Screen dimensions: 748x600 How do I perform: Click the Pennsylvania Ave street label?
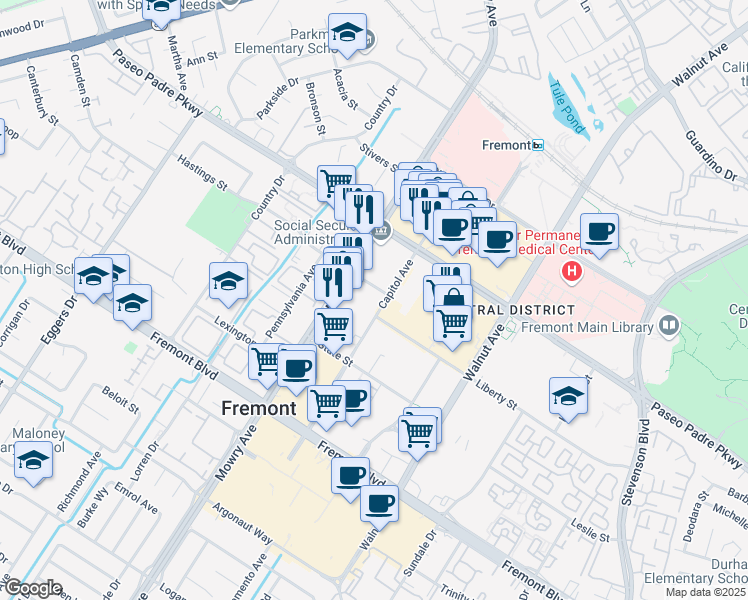click(x=290, y=302)
